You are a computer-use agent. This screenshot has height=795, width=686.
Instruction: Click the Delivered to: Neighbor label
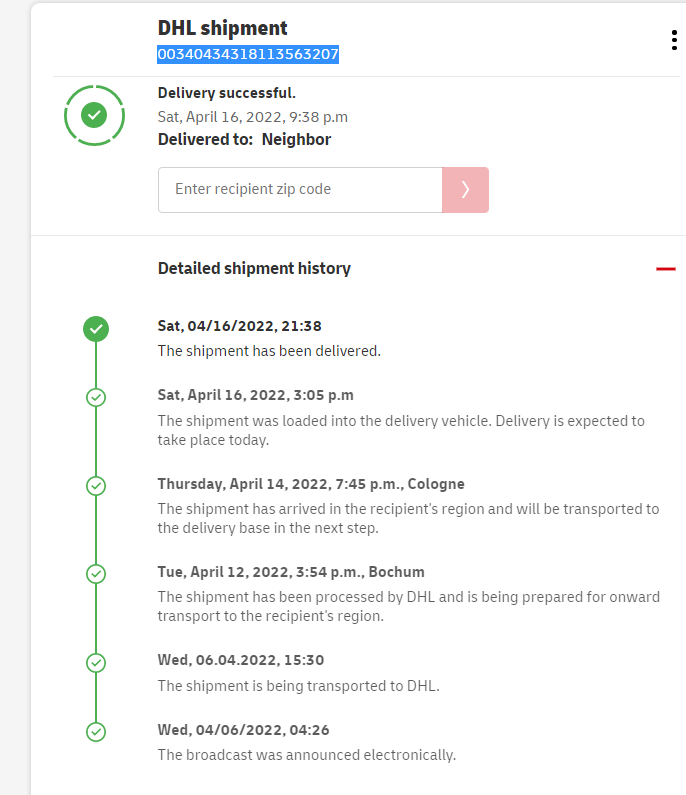coord(244,140)
